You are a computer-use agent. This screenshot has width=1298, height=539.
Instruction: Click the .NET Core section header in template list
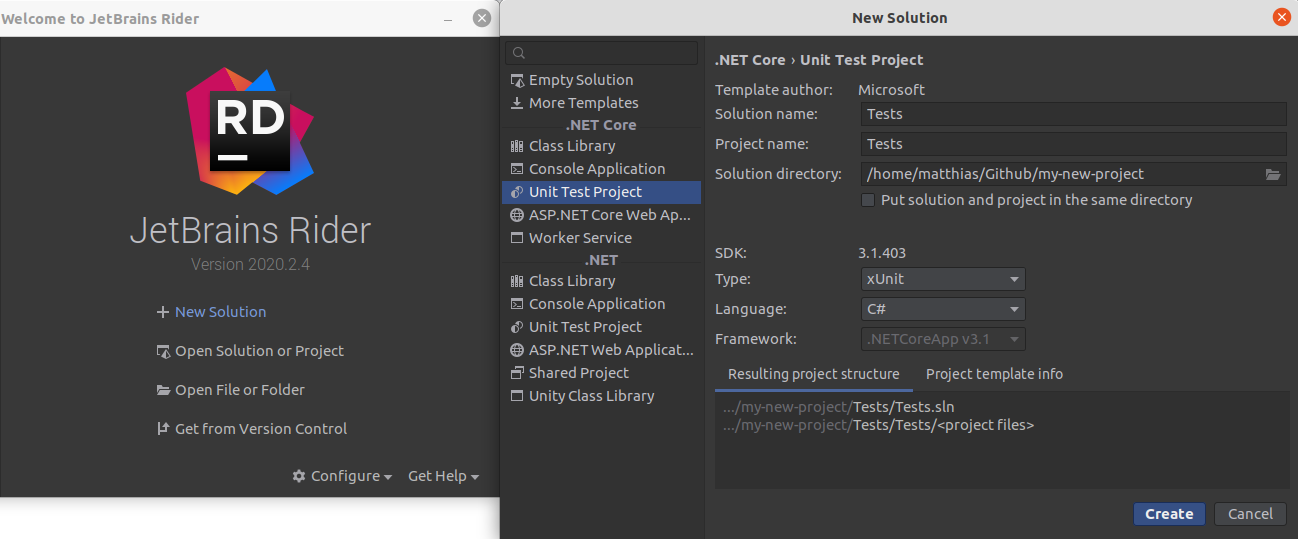tap(601, 125)
